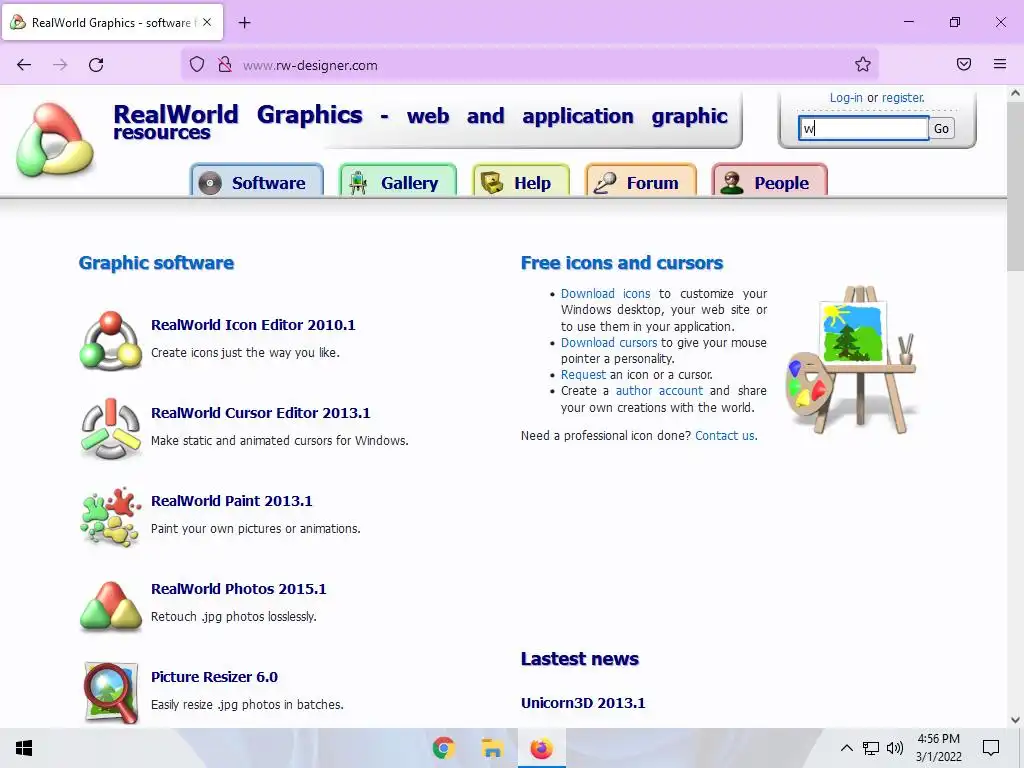Click the address bar URL field
This screenshot has height=768, width=1024.
[532, 65]
